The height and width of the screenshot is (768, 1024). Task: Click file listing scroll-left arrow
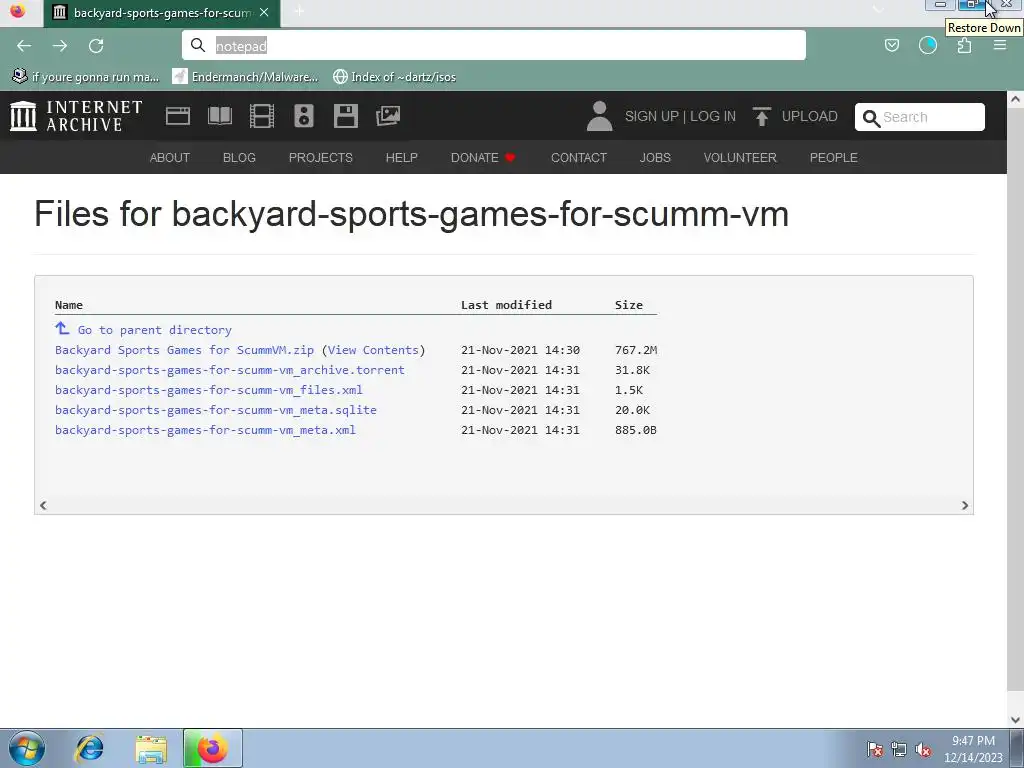[x=43, y=505]
